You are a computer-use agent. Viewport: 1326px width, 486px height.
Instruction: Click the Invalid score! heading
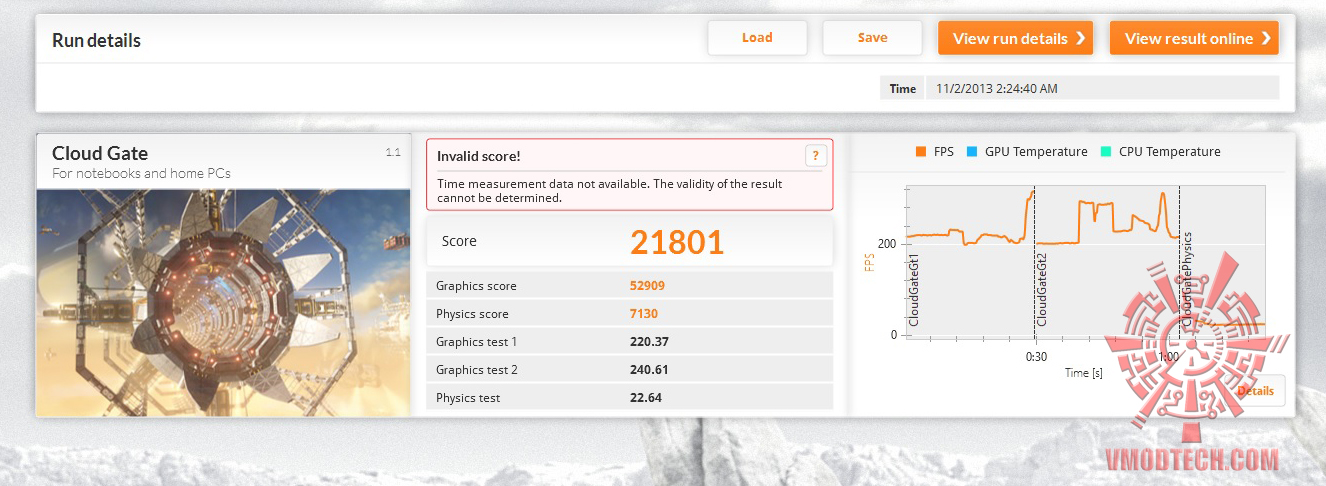pyautogui.click(x=478, y=156)
